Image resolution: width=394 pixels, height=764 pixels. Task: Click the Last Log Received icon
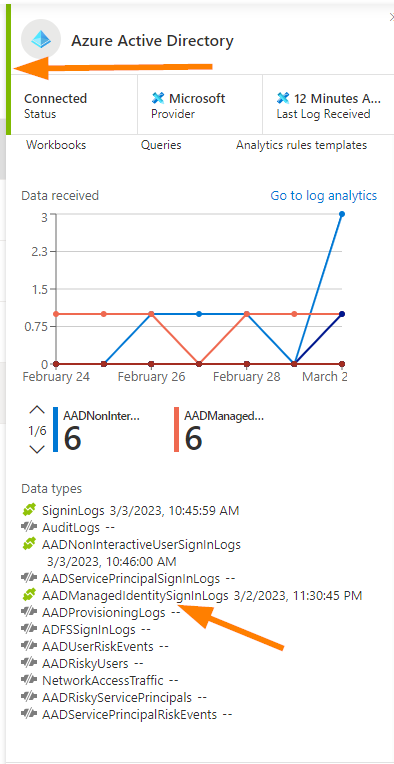pyautogui.click(x=283, y=98)
